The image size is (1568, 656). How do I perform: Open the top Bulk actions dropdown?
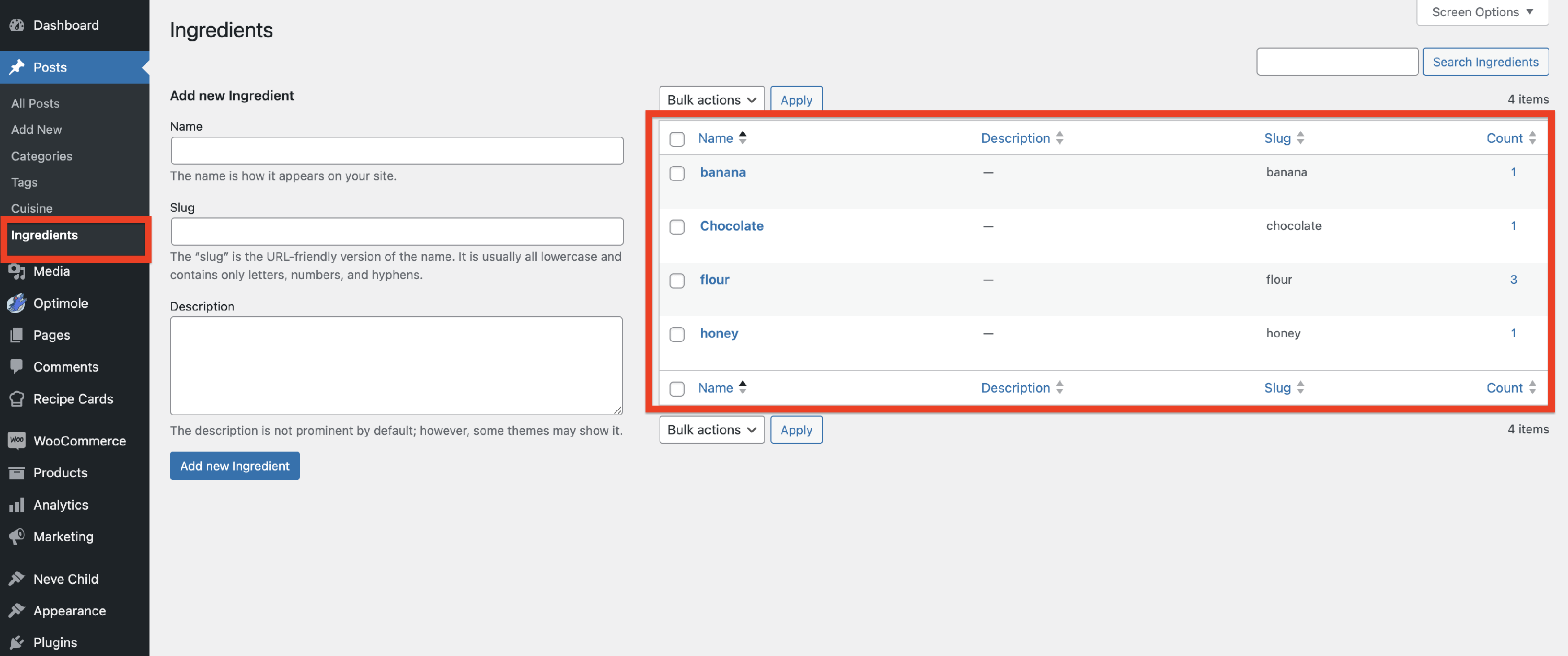click(711, 100)
